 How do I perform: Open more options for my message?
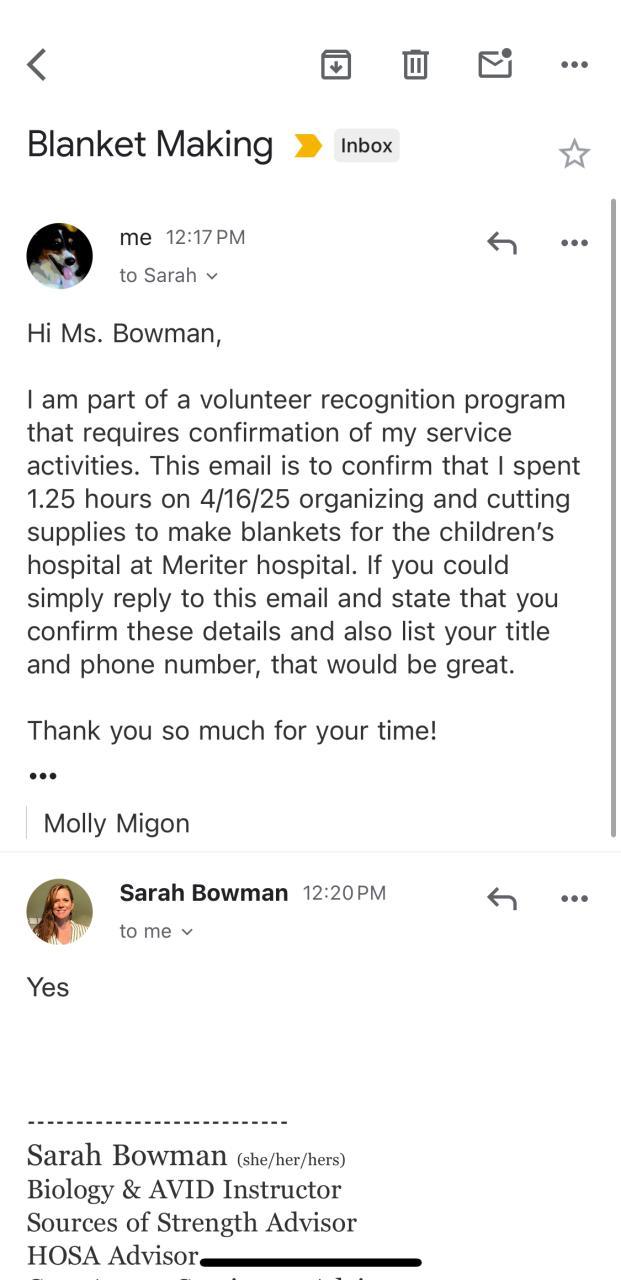pyautogui.click(x=574, y=243)
